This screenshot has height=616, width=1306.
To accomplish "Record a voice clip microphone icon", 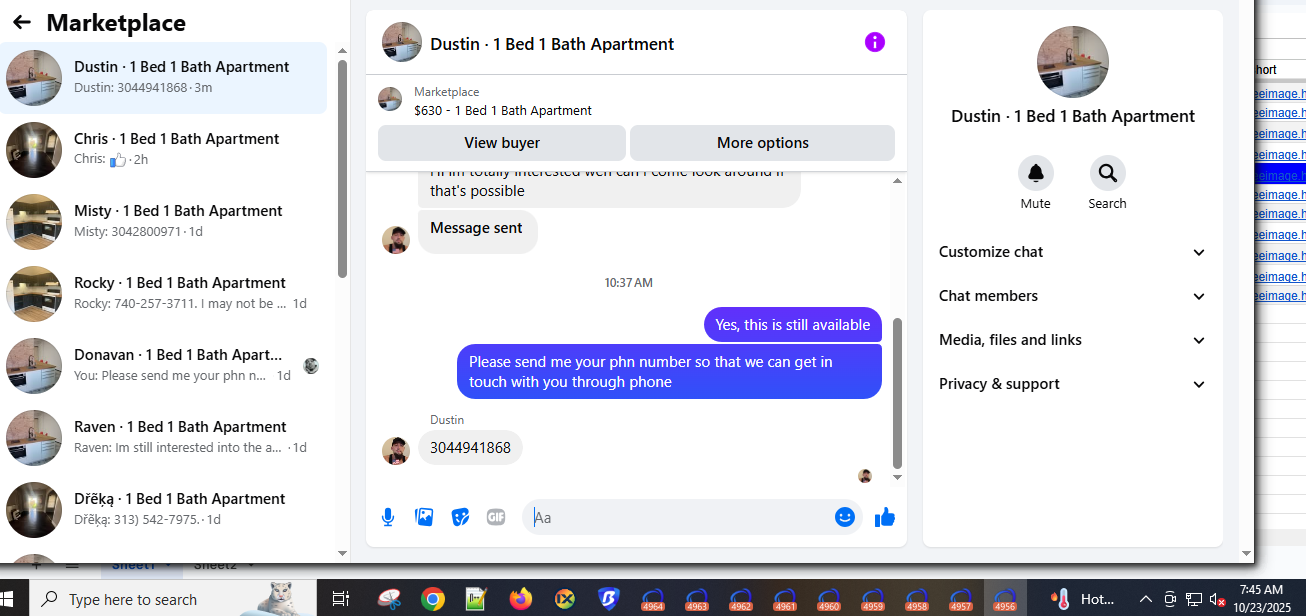I will 388,517.
